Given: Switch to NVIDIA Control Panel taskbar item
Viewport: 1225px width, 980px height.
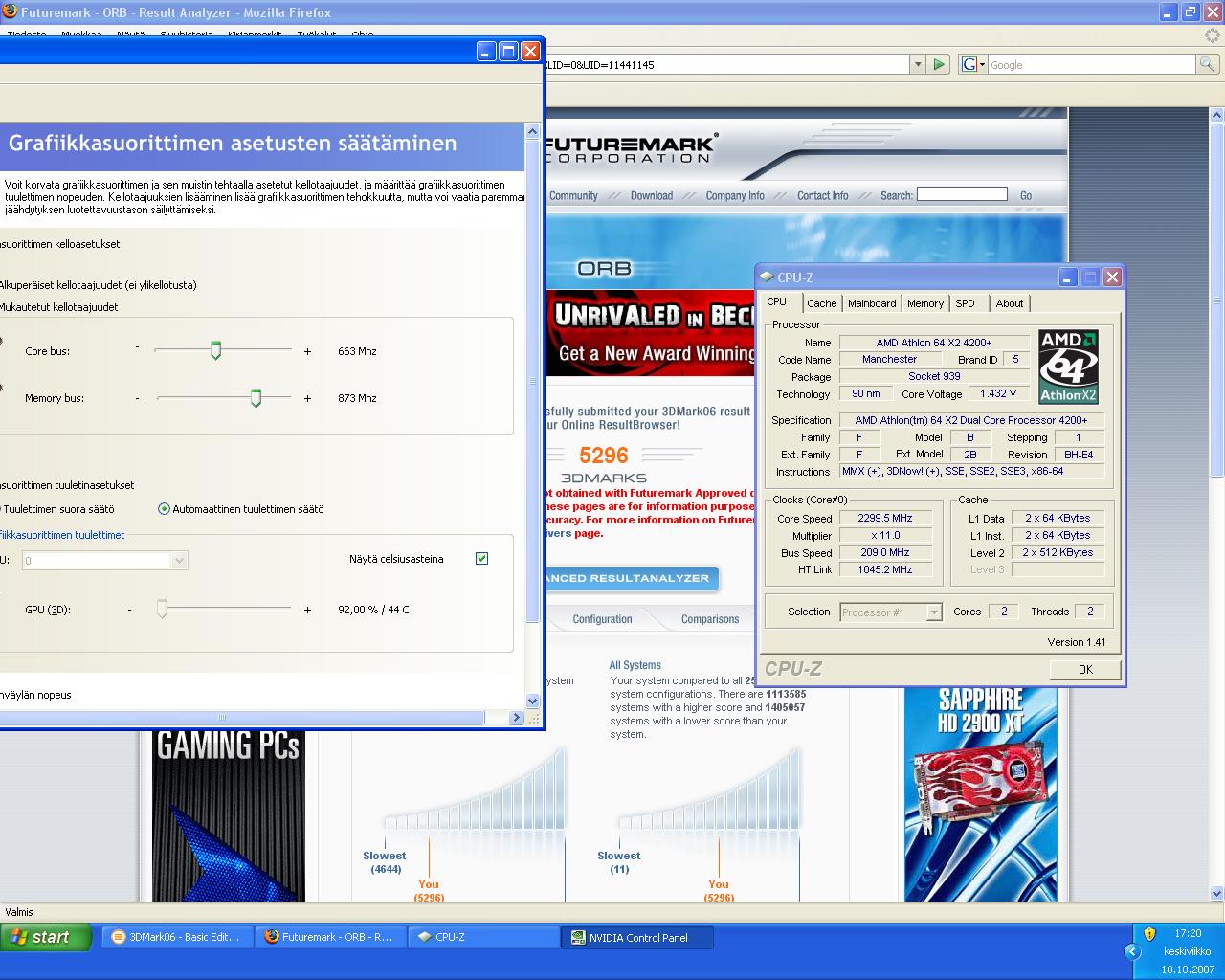Looking at the screenshot, I should tap(637, 937).
